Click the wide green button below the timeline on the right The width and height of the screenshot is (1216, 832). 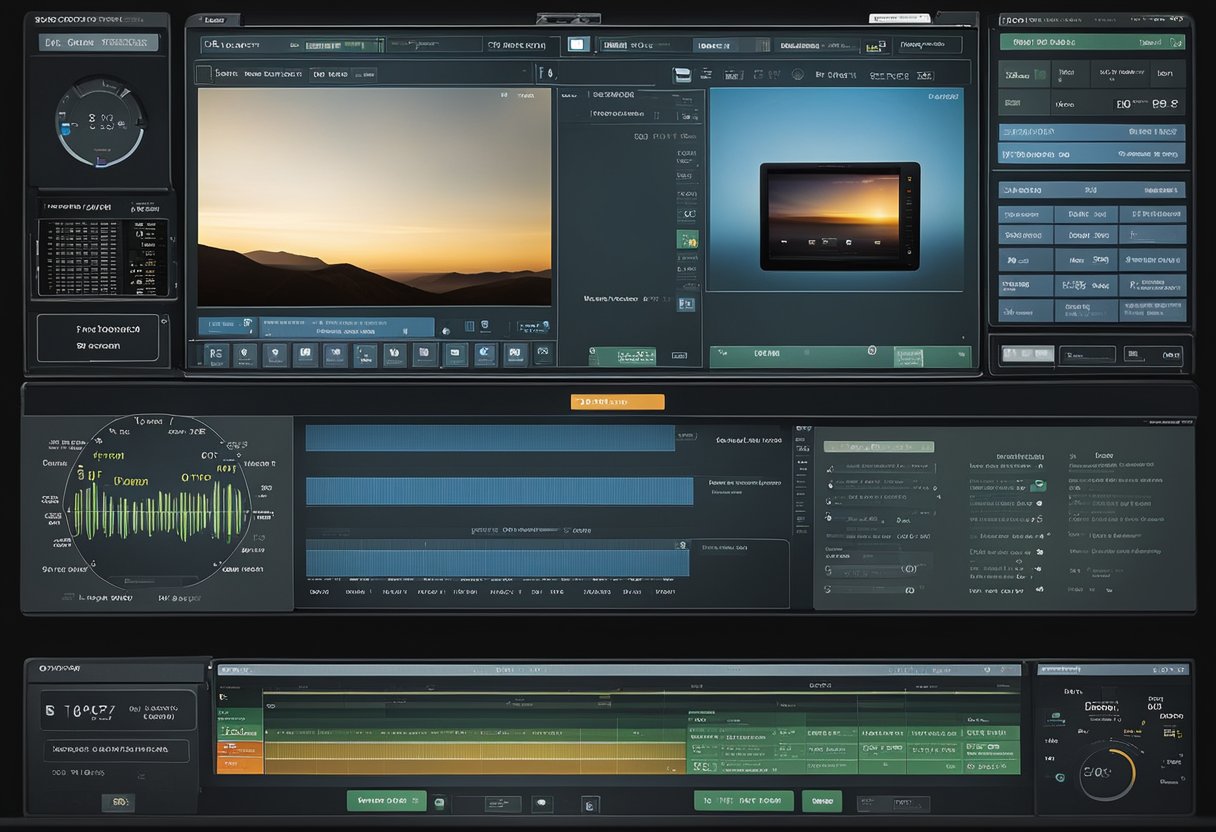coord(743,801)
